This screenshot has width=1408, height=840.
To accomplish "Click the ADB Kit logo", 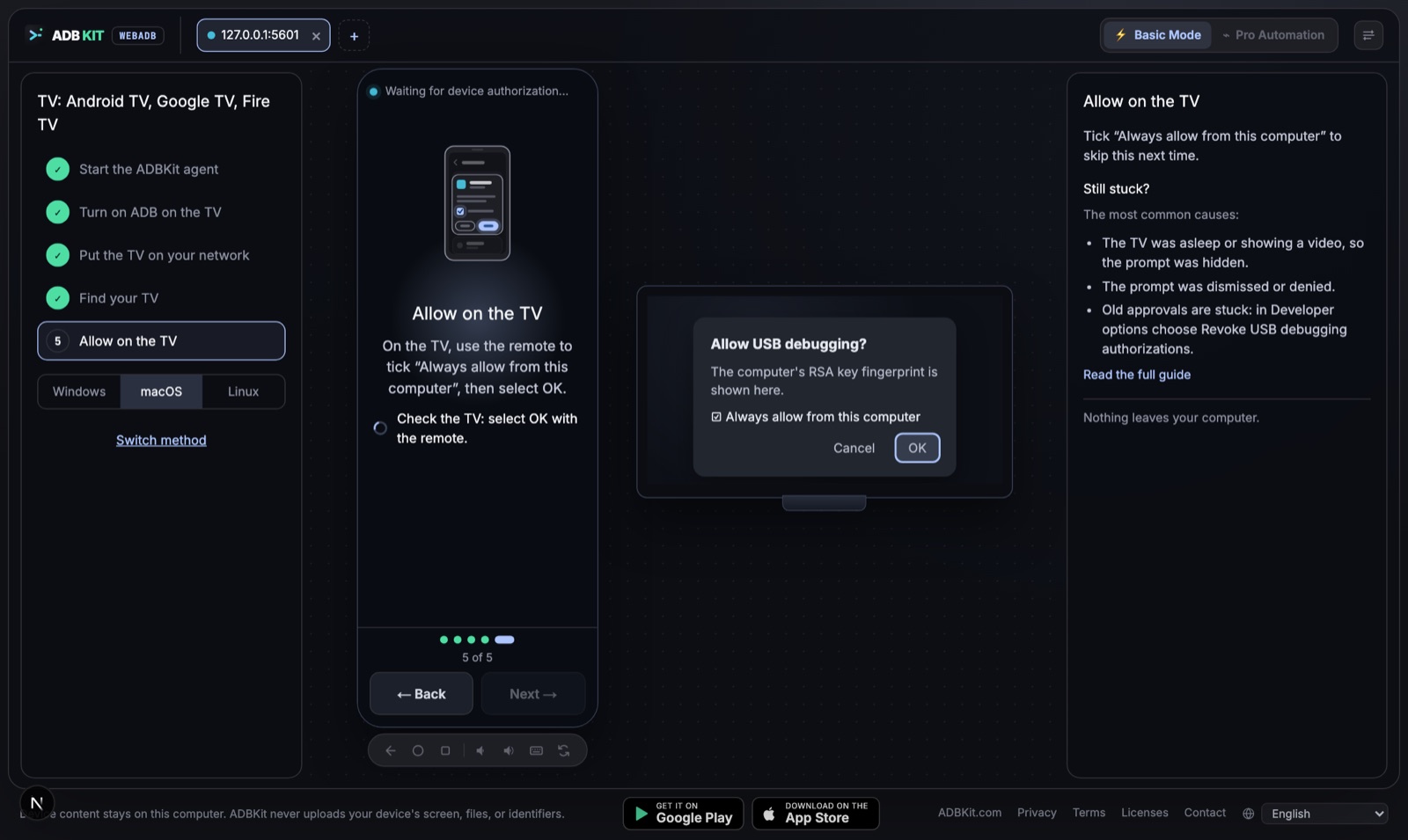I will [x=66, y=35].
